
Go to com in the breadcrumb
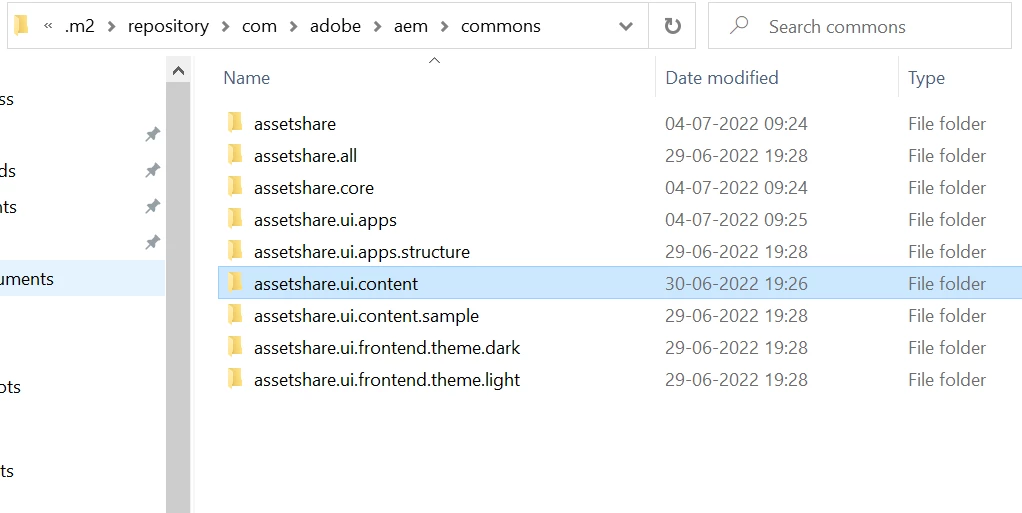[x=259, y=26]
